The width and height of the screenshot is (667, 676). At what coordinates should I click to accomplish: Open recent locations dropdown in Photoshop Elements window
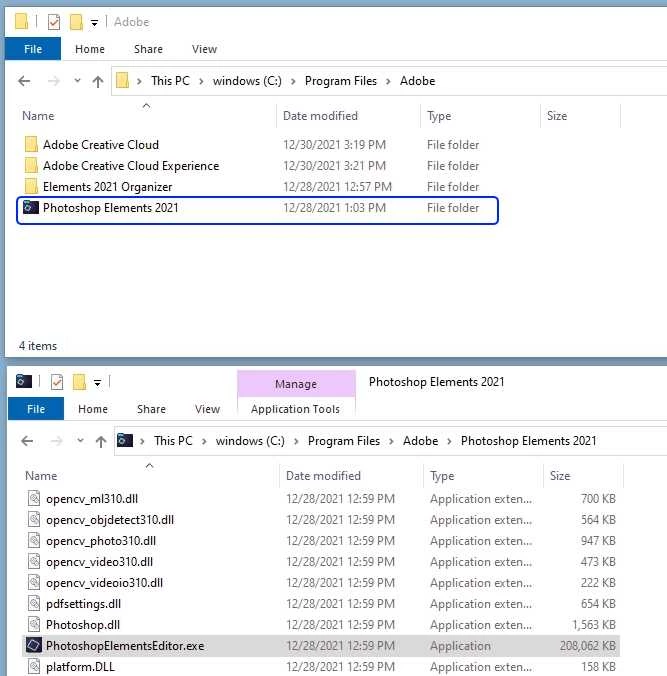coord(80,440)
